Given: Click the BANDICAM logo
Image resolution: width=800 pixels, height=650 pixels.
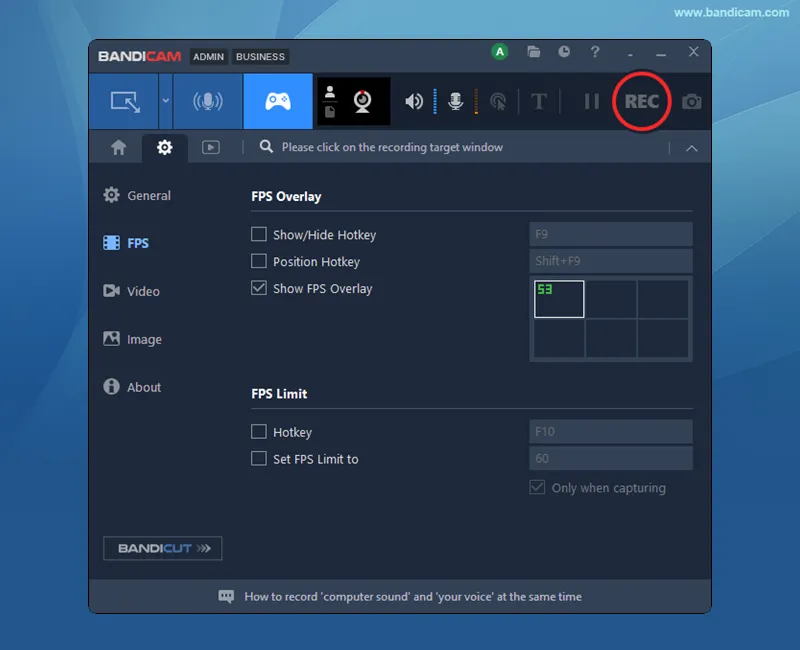Looking at the screenshot, I should point(139,56).
